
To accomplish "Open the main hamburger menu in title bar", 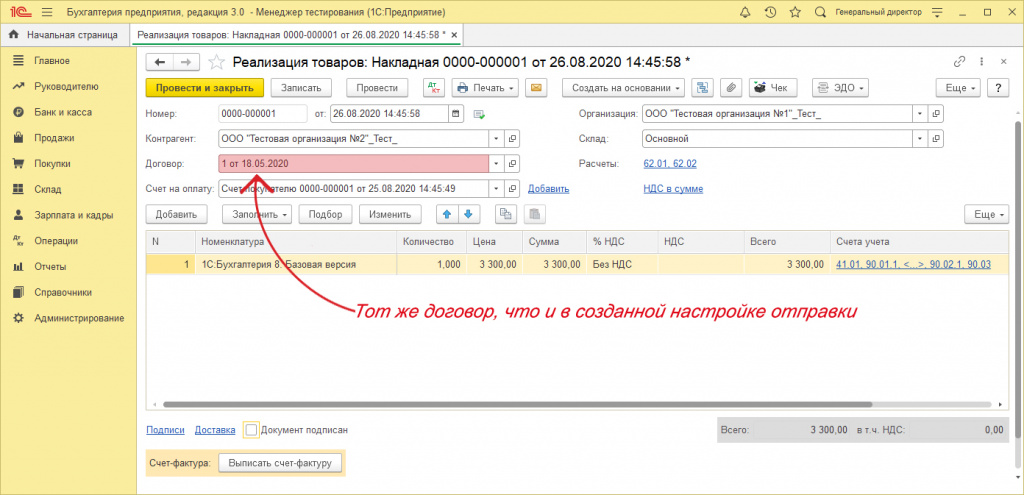I will (46, 12).
